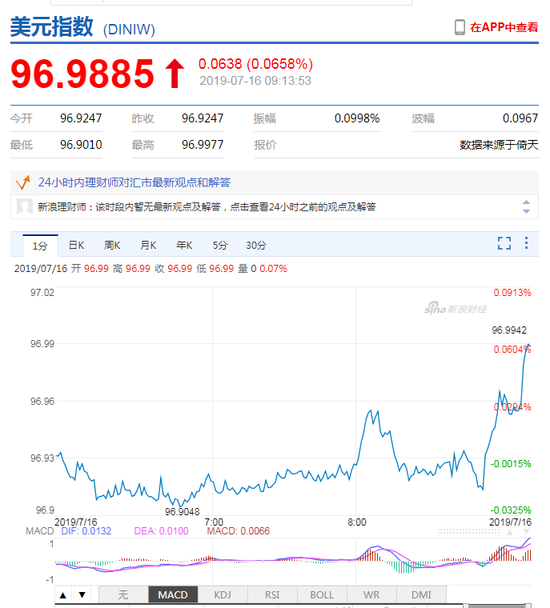Select the DMI indicator button
The height and width of the screenshot is (608, 550).
(x=421, y=594)
